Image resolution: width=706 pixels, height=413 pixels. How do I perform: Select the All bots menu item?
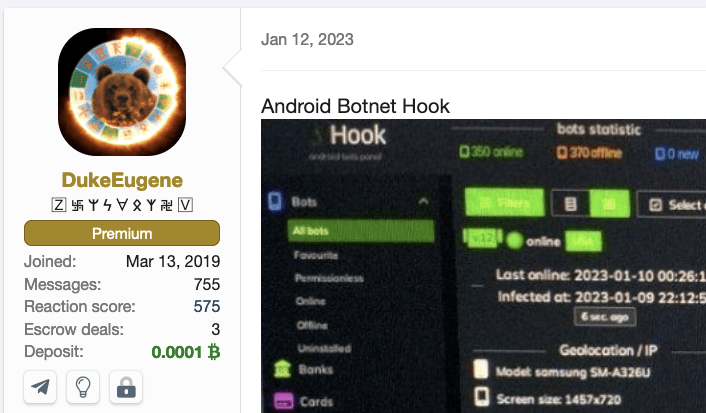[x=361, y=231]
